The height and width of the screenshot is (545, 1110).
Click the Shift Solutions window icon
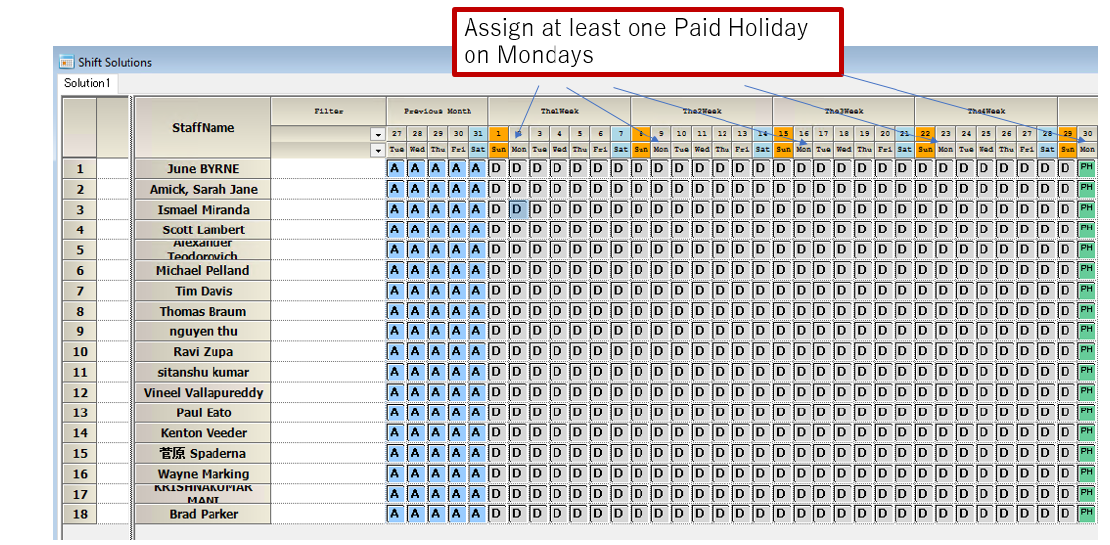67,62
